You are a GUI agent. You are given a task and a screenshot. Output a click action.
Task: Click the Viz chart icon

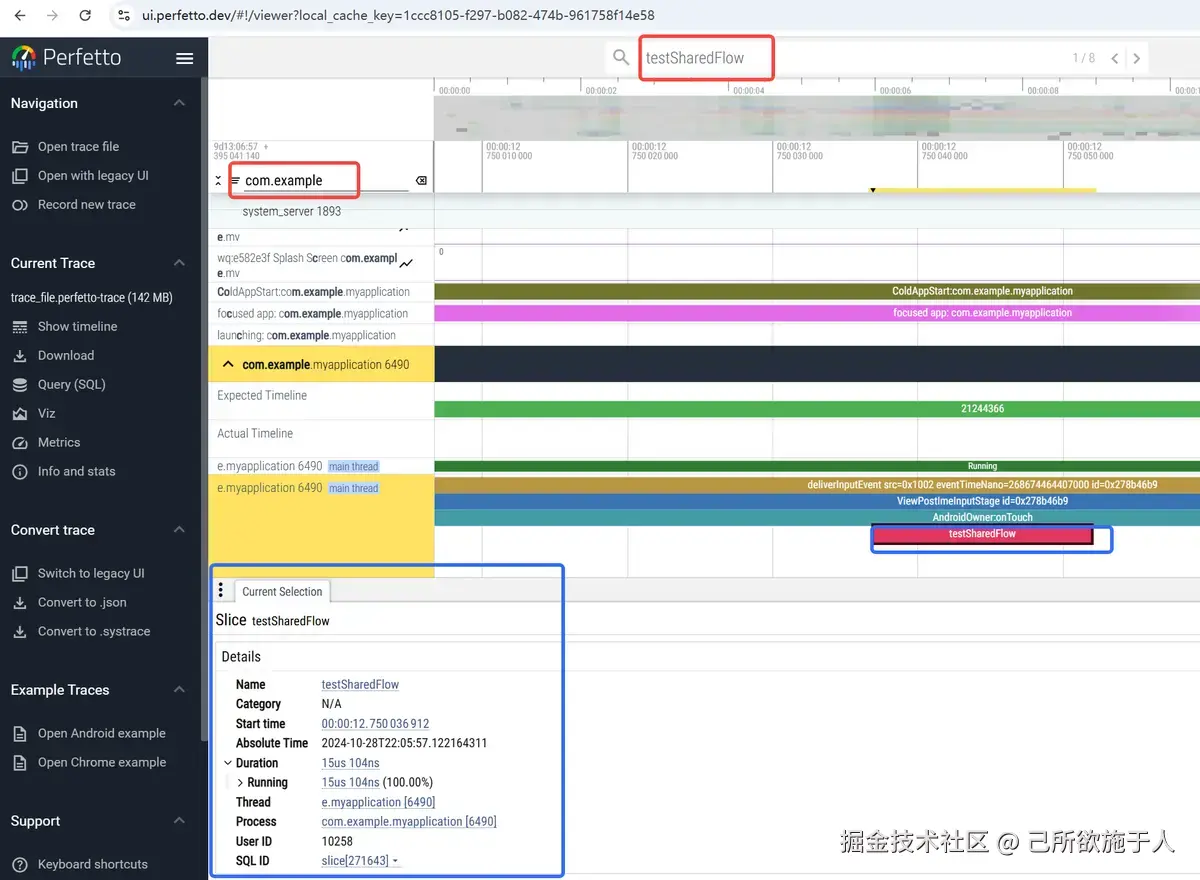[x=20, y=414]
